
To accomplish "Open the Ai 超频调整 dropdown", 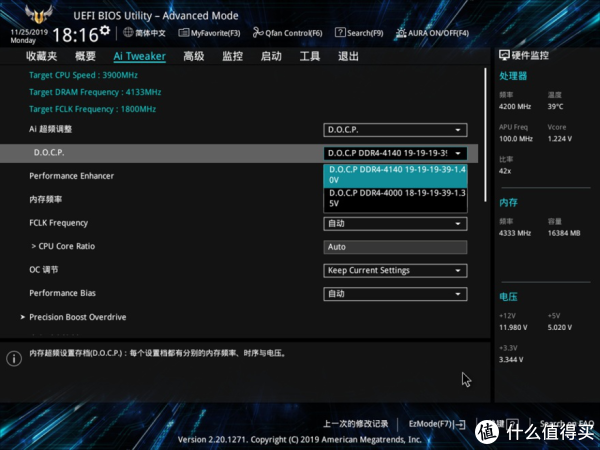I will [x=395, y=130].
